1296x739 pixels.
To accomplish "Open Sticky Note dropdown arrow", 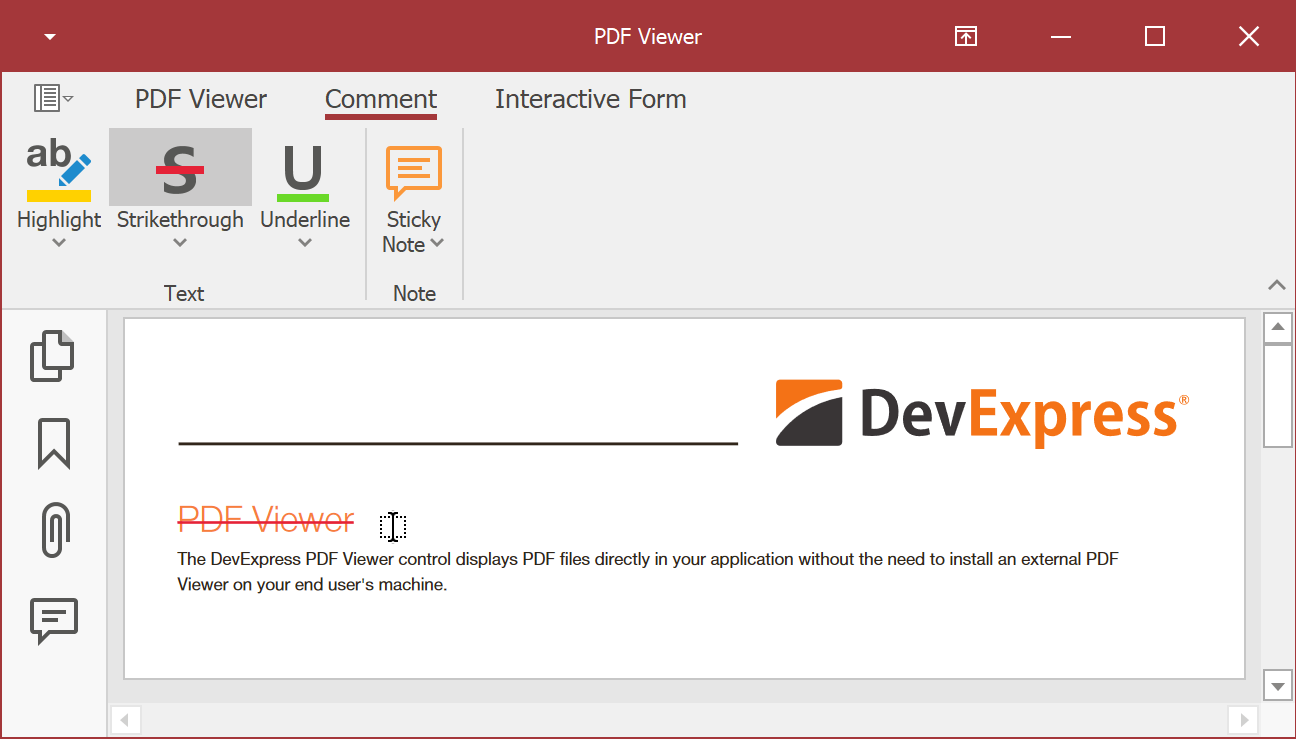I will pyautogui.click(x=437, y=244).
